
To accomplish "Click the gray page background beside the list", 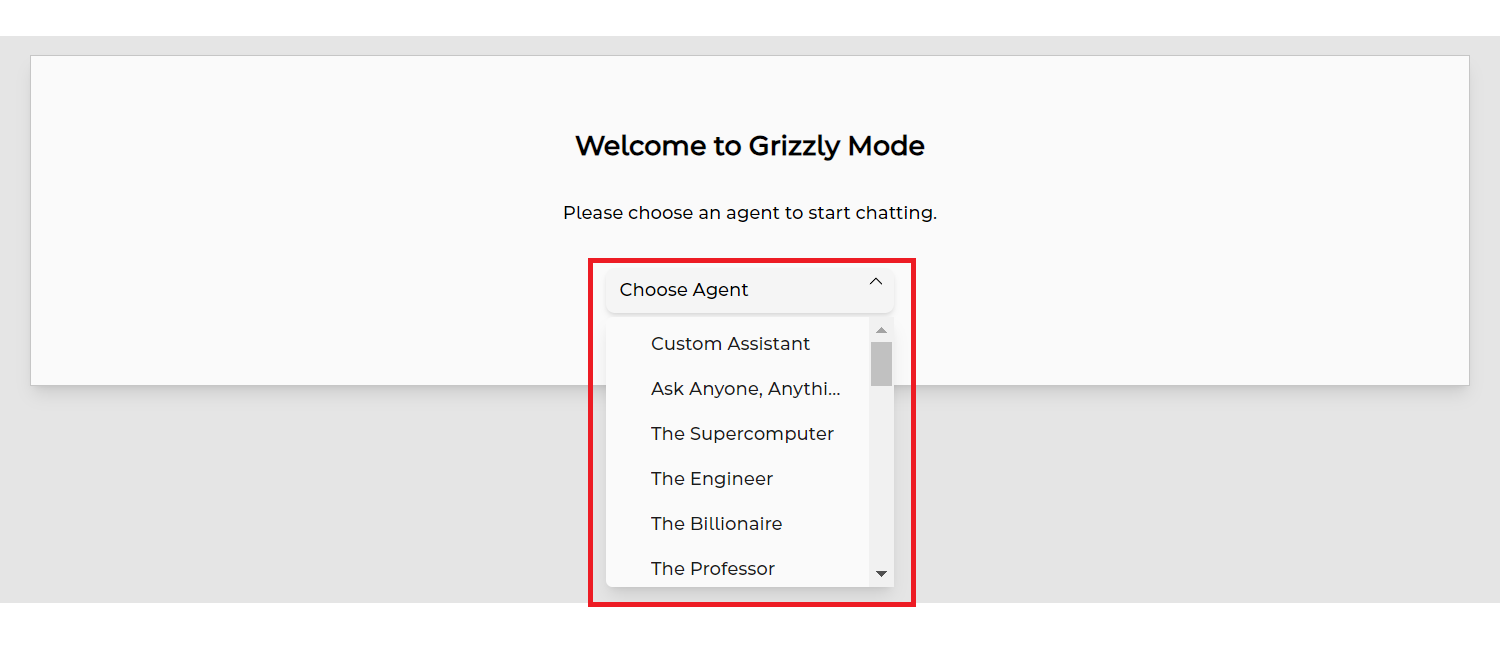I will pyautogui.click(x=300, y=500).
